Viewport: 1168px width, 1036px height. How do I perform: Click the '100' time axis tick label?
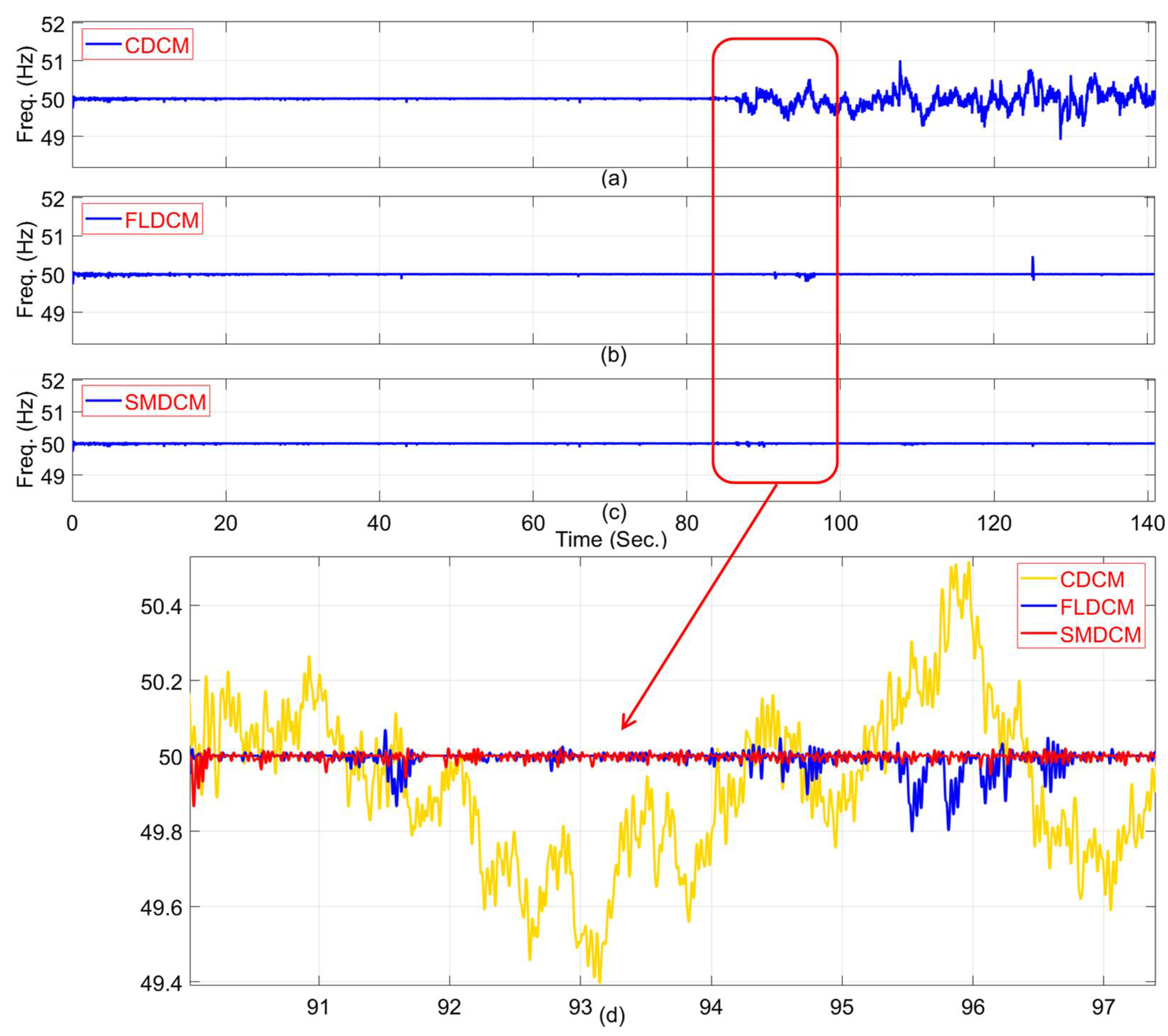(x=840, y=523)
